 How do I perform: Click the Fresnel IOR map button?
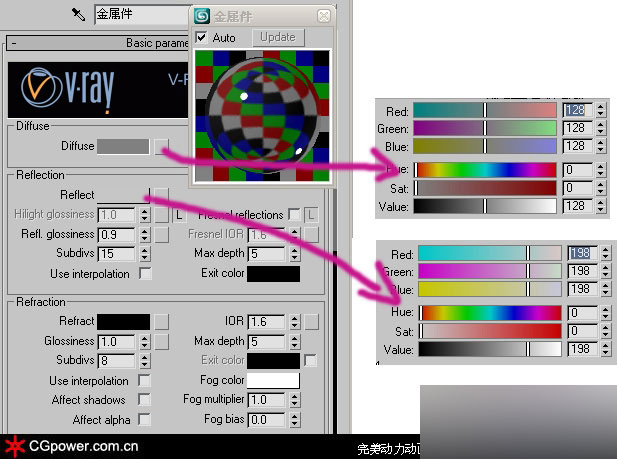coord(311,235)
